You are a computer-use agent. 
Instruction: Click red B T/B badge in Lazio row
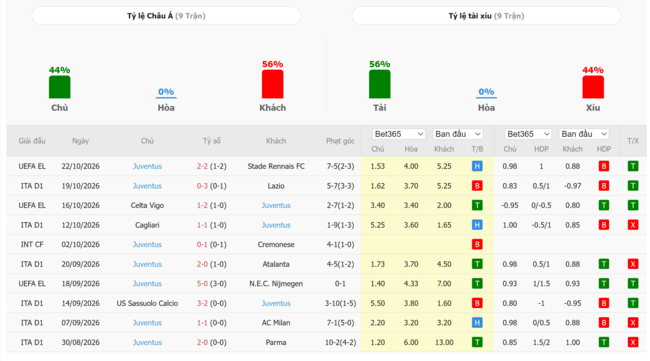click(x=477, y=186)
